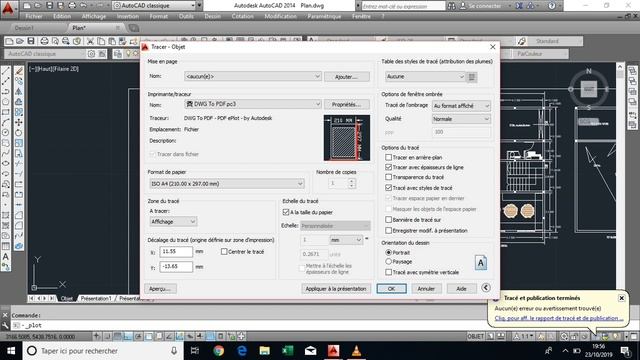Viewport: 640px width, 360px height.
Task: Uncheck Tracé avec styles de tracé
Action: pyautogui.click(x=389, y=188)
